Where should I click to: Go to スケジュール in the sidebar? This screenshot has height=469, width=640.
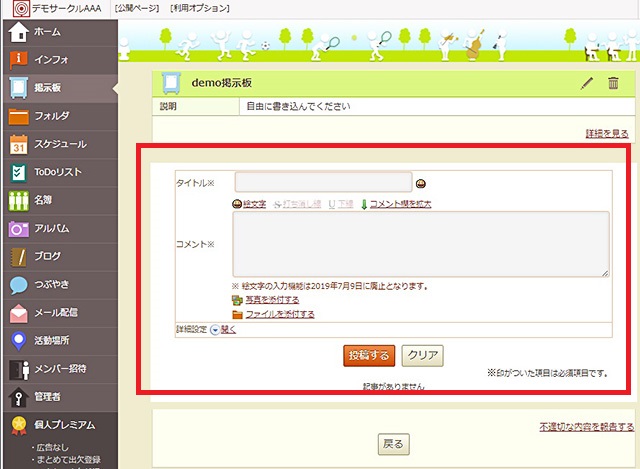click(x=60, y=144)
